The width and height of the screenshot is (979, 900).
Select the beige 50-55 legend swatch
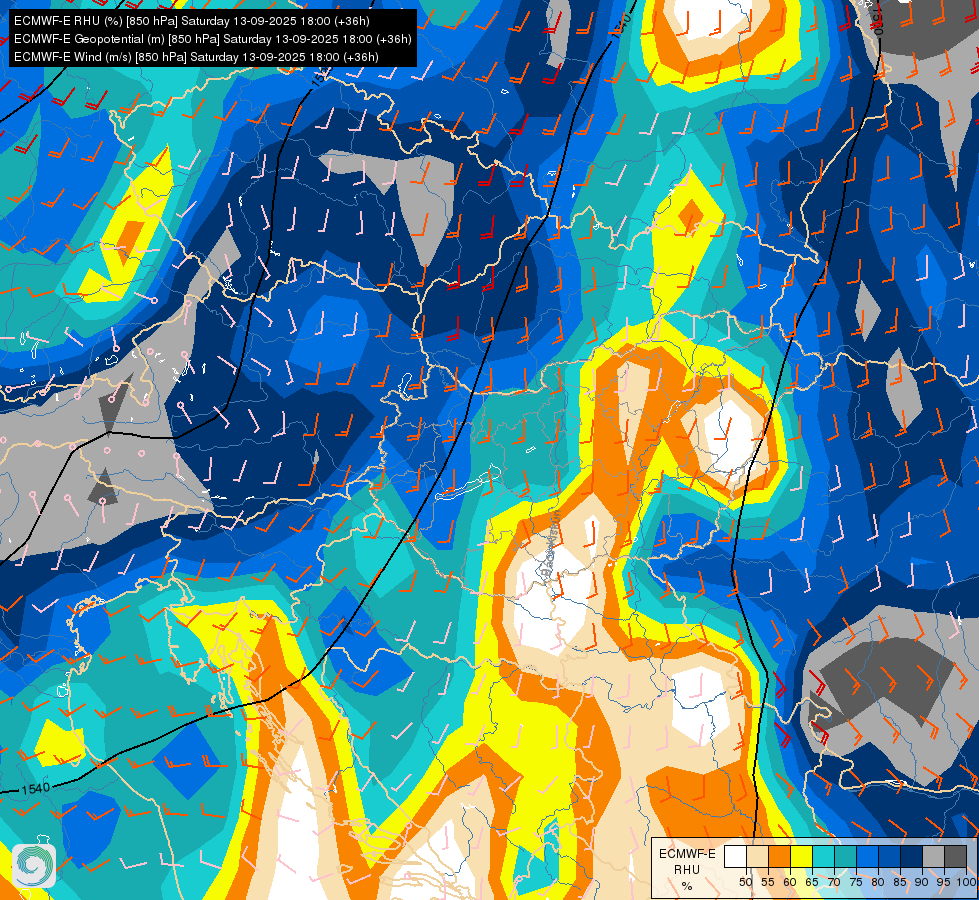757,856
